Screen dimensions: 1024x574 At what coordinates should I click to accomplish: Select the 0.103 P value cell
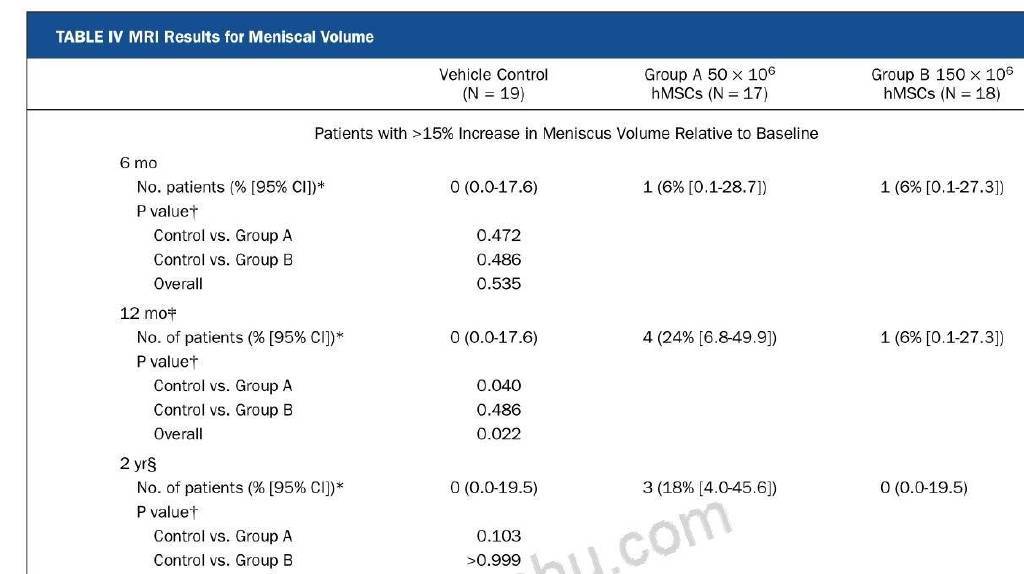[x=498, y=535]
